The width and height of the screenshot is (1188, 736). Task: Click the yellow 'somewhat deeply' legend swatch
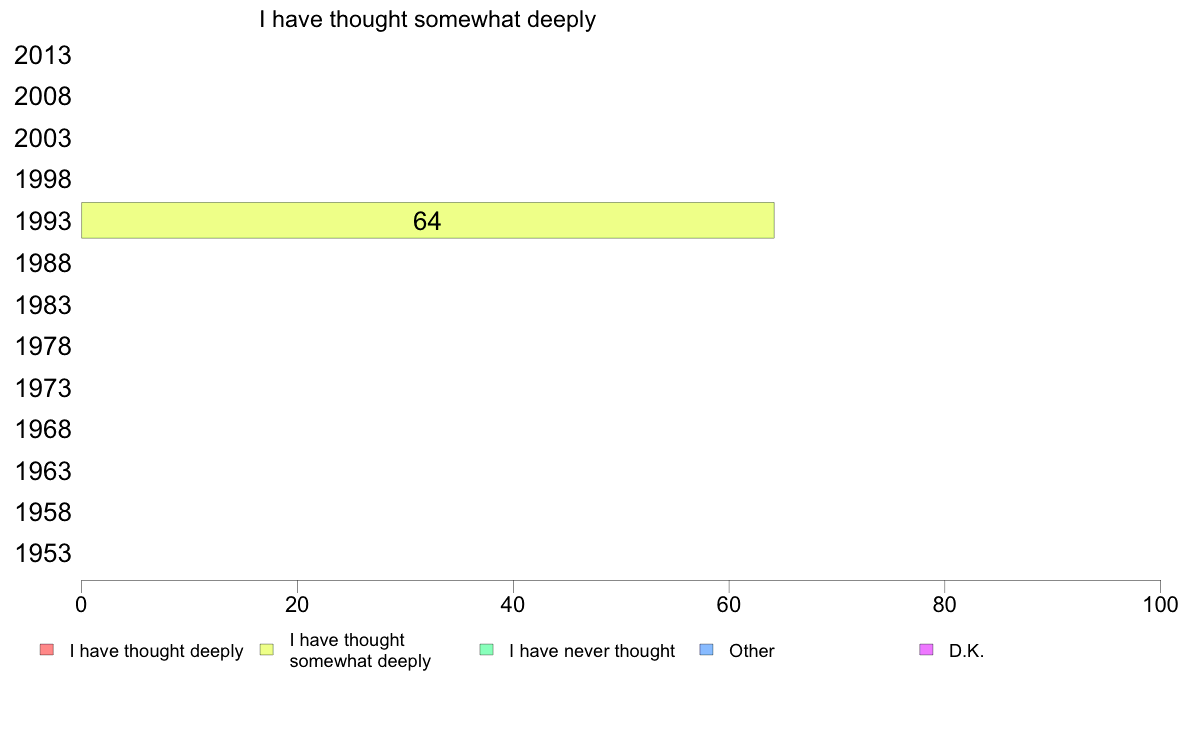267,650
